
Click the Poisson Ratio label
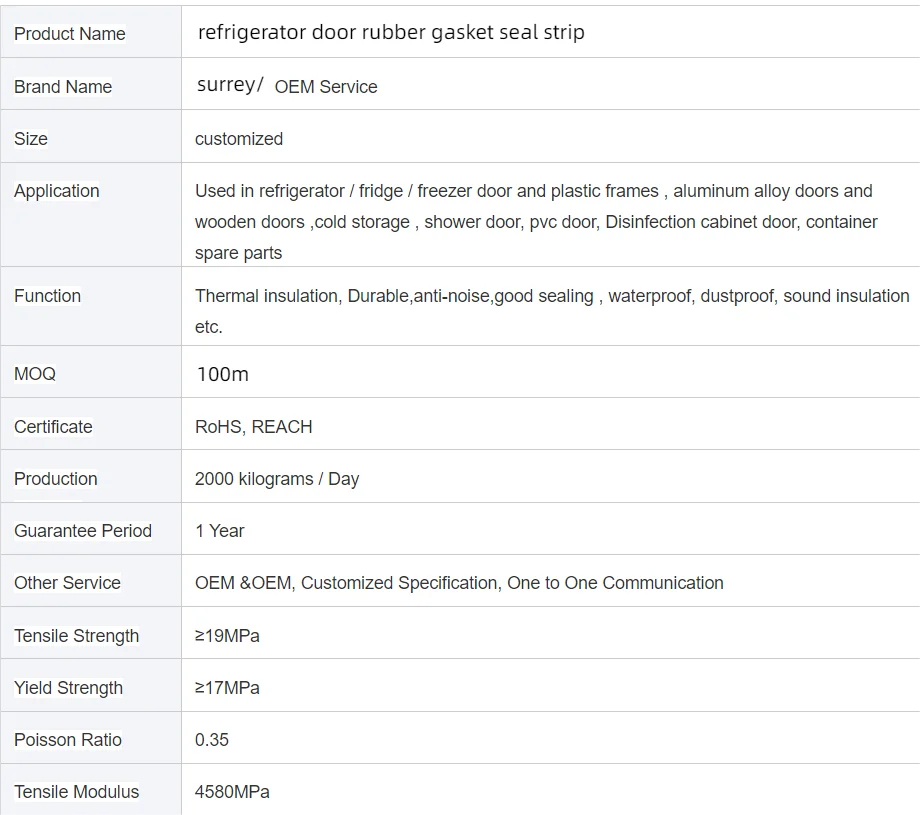pos(68,740)
